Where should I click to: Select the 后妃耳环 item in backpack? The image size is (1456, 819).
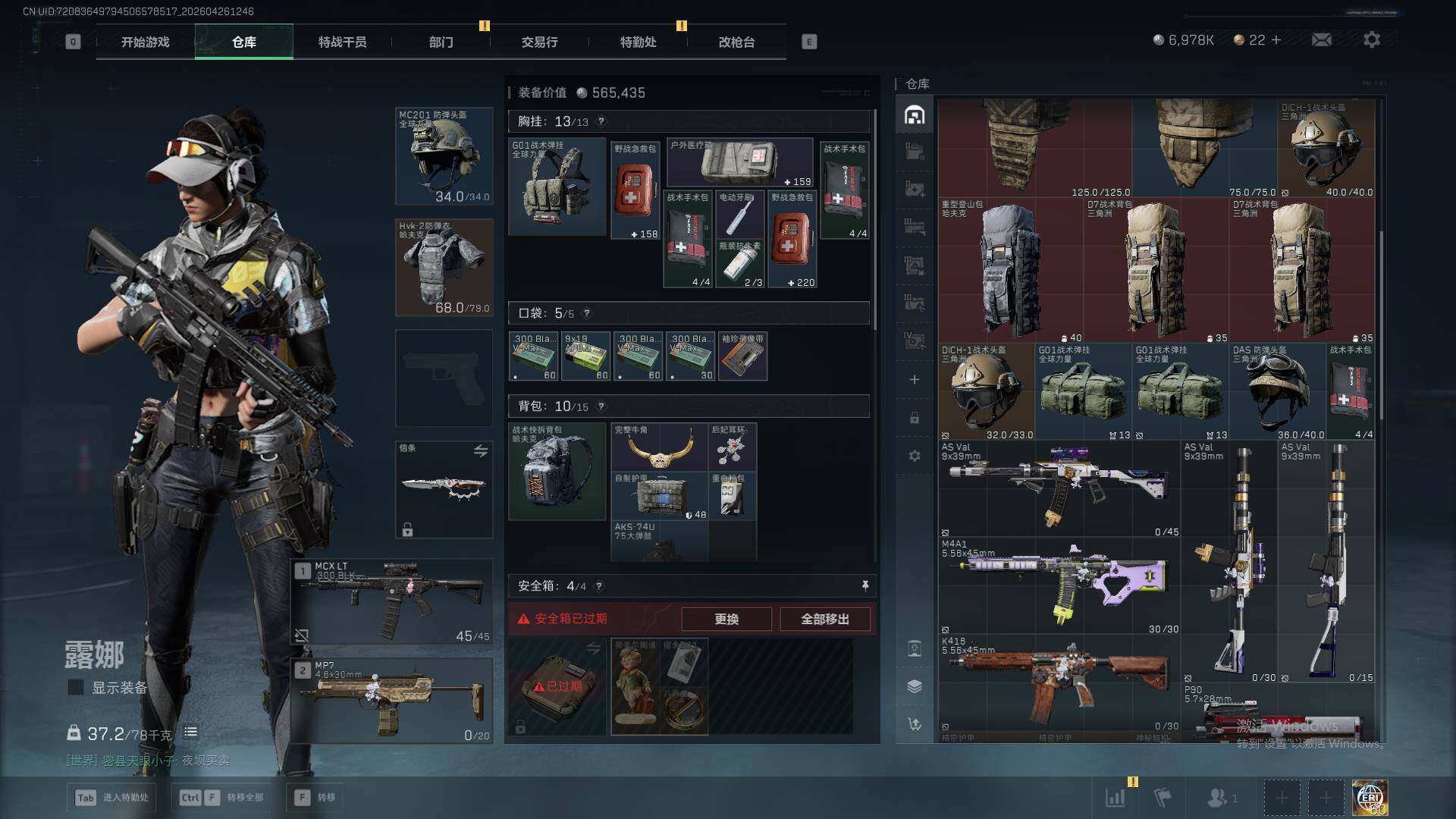(733, 447)
